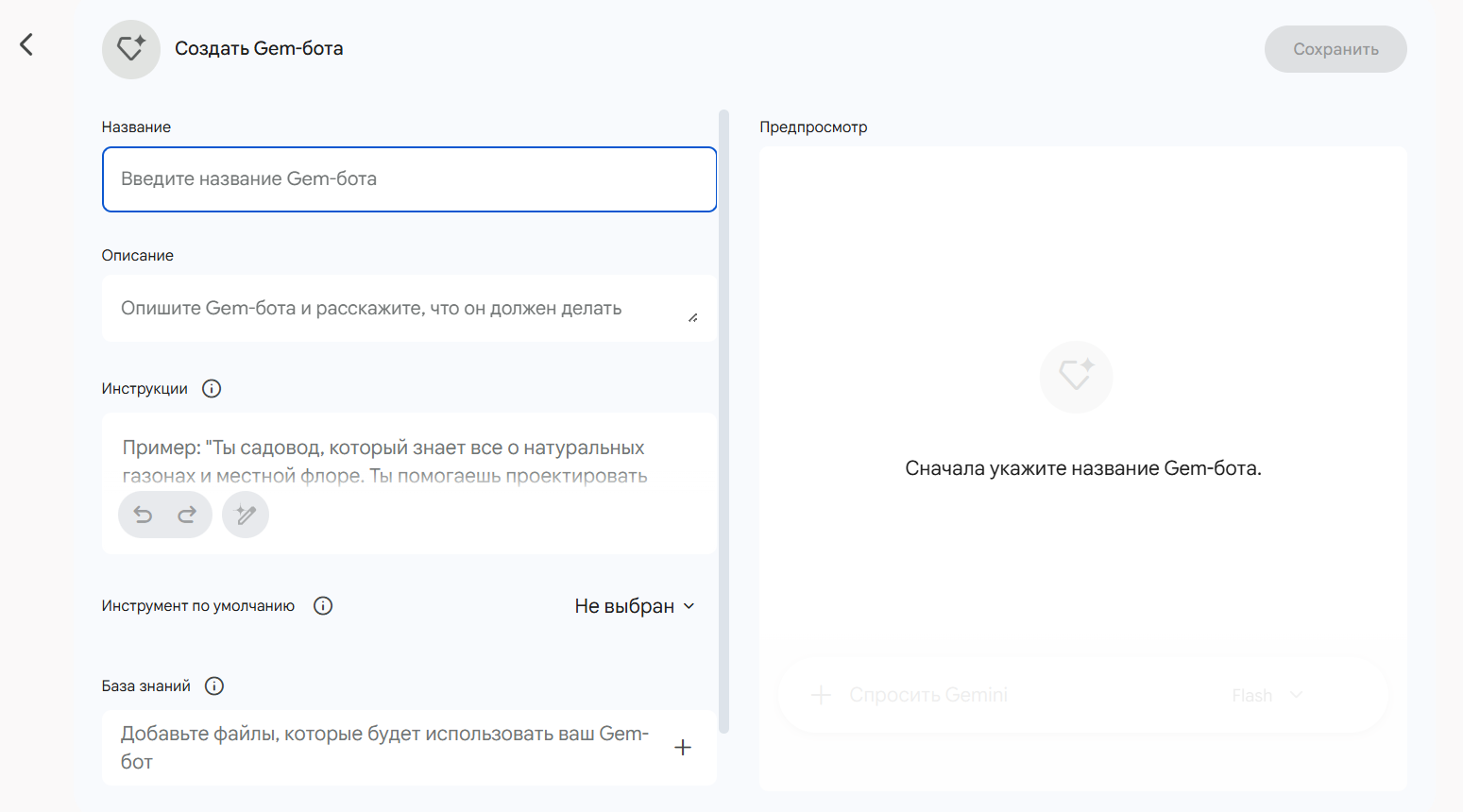Viewport: 1463px width, 812px height.
Task: Click the resize handle on the Описание field
Action: click(x=693, y=318)
